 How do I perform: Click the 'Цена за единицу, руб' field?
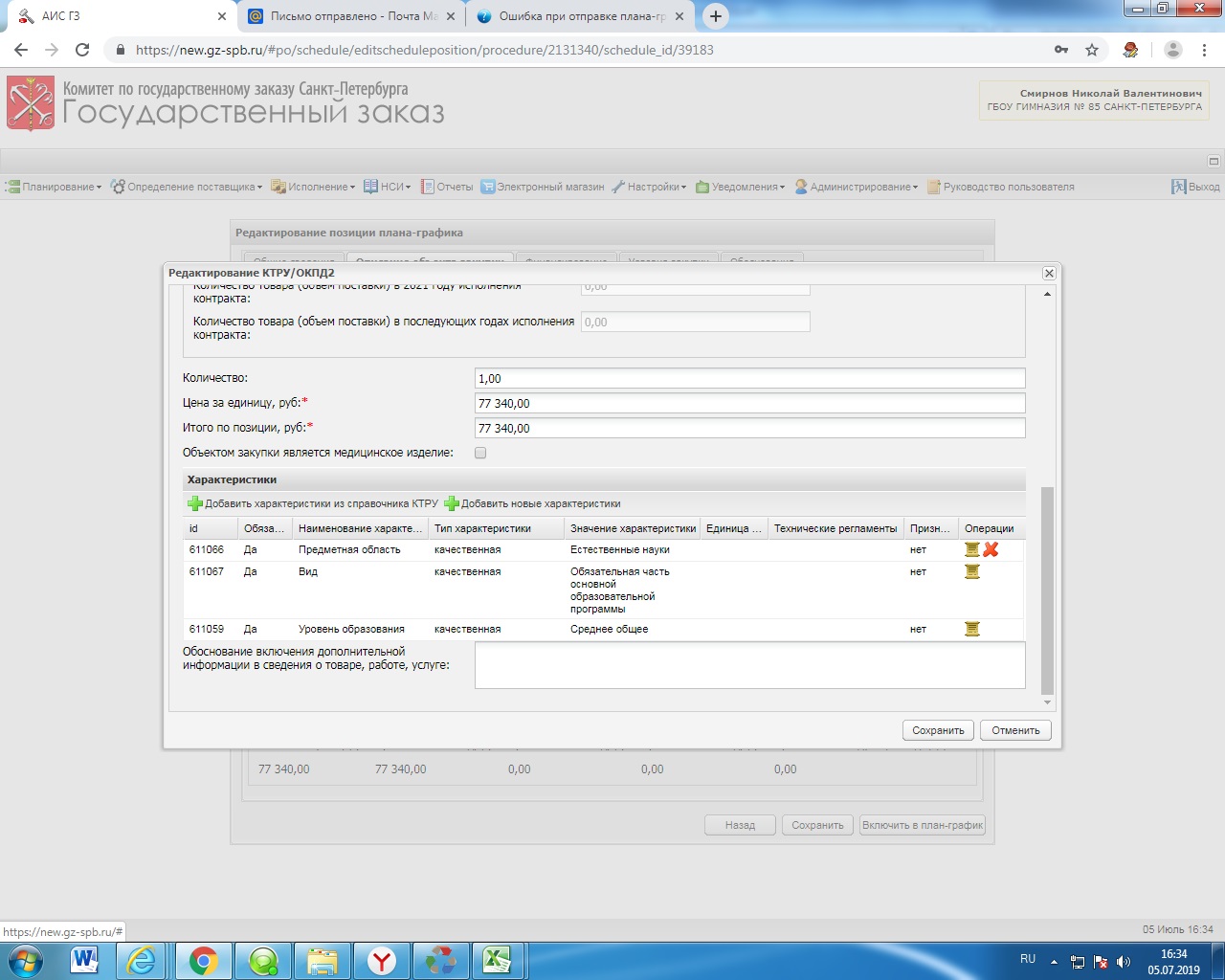point(749,403)
